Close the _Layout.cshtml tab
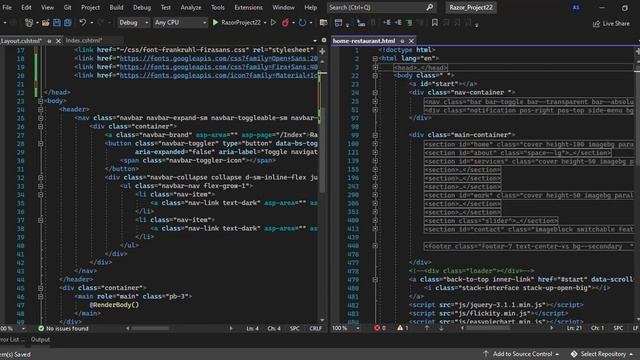This screenshot has width=640, height=360. pyautogui.click(x=58, y=41)
